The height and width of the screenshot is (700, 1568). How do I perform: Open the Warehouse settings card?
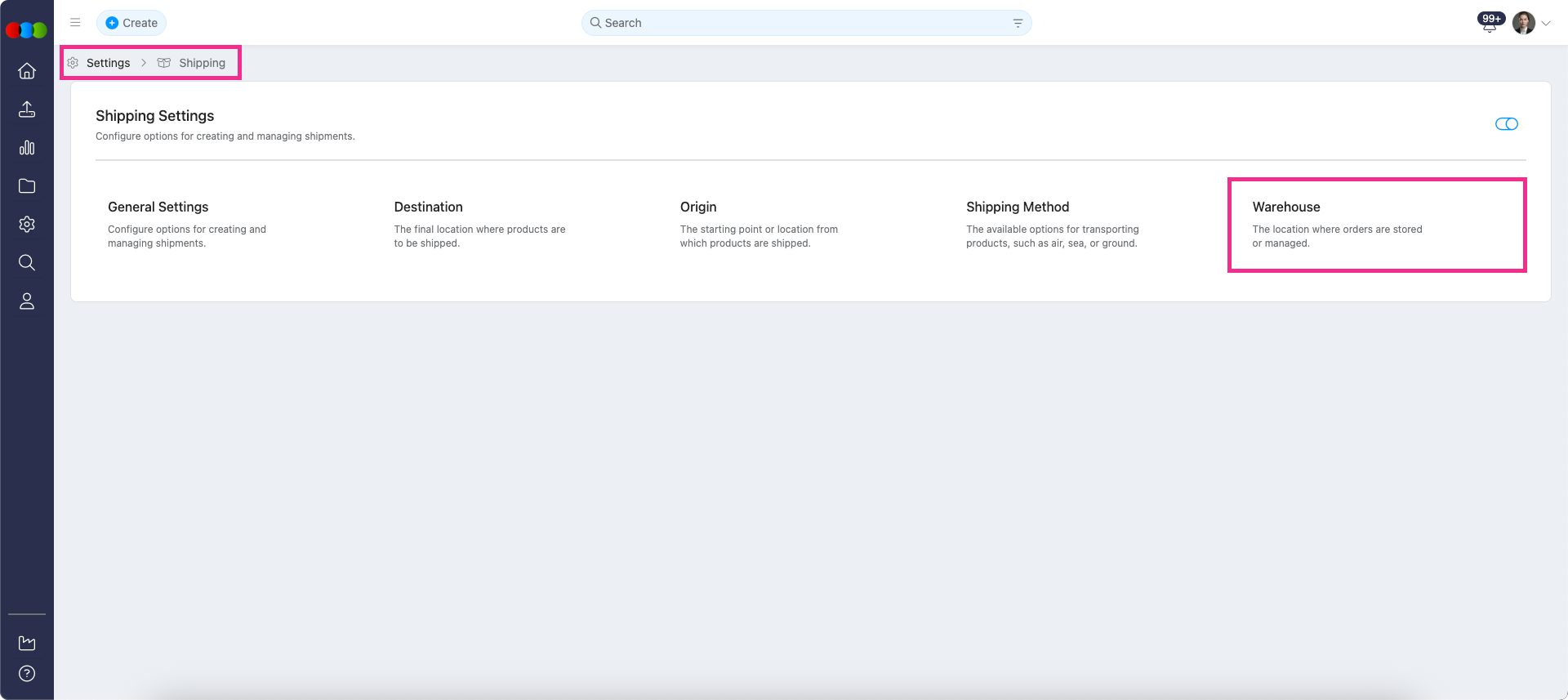[x=1376, y=225]
